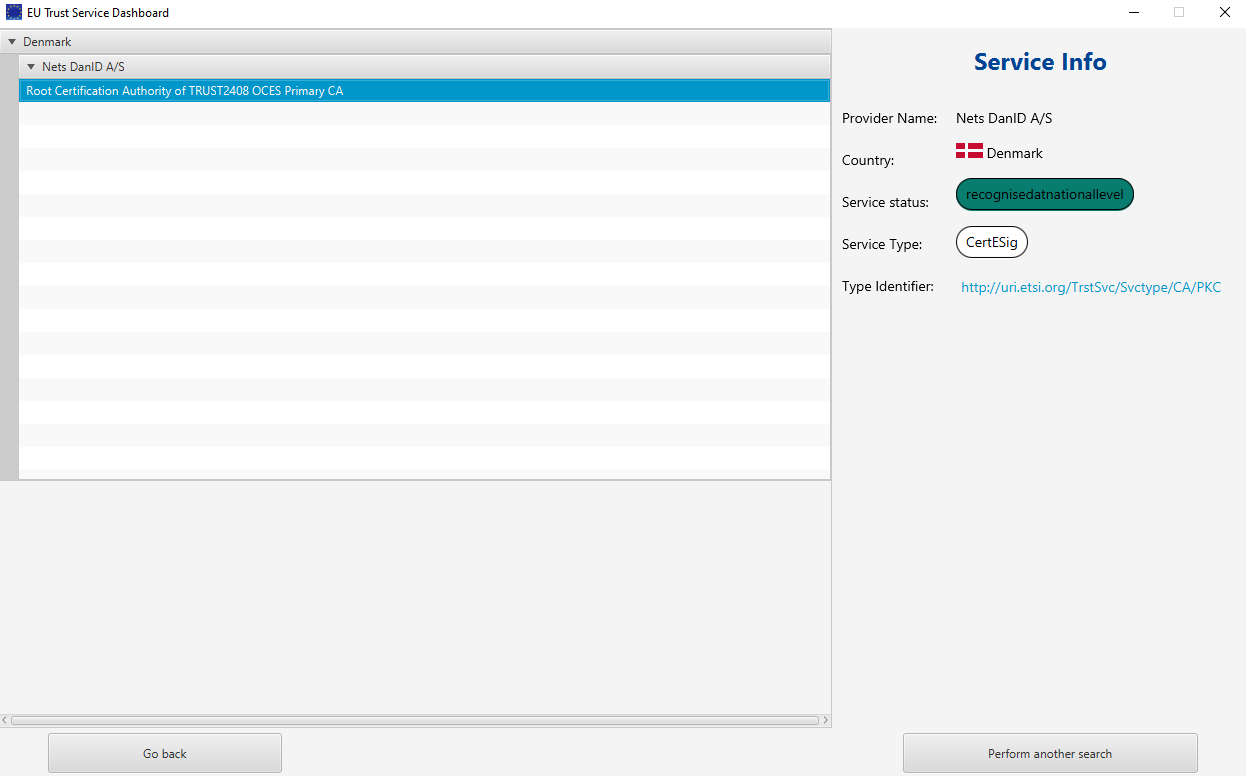The width and height of the screenshot is (1246, 776).
Task: Select Root Certification Authority of TRUST2408 row
Action: [x=424, y=91]
